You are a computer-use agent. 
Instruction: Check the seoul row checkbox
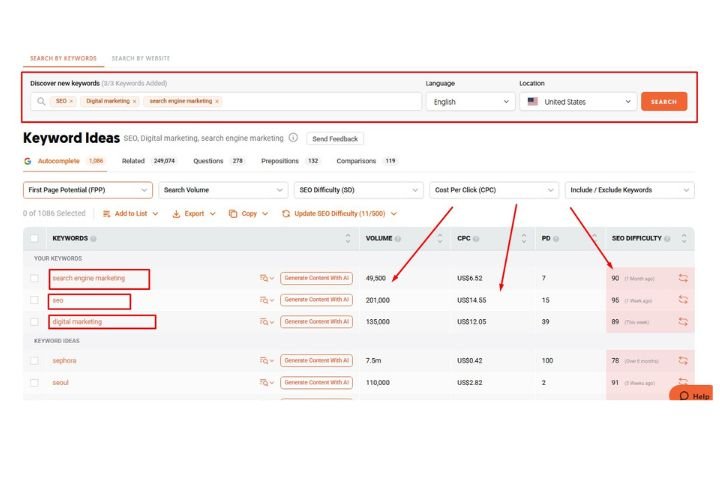point(34,382)
